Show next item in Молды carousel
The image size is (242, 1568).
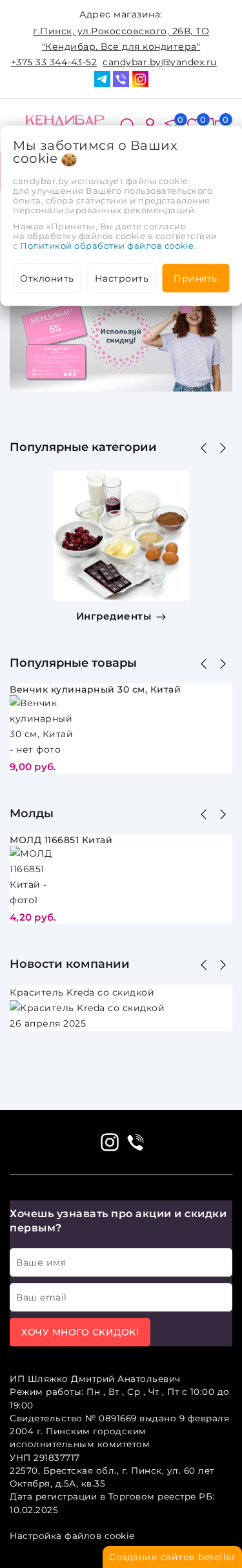tap(223, 814)
